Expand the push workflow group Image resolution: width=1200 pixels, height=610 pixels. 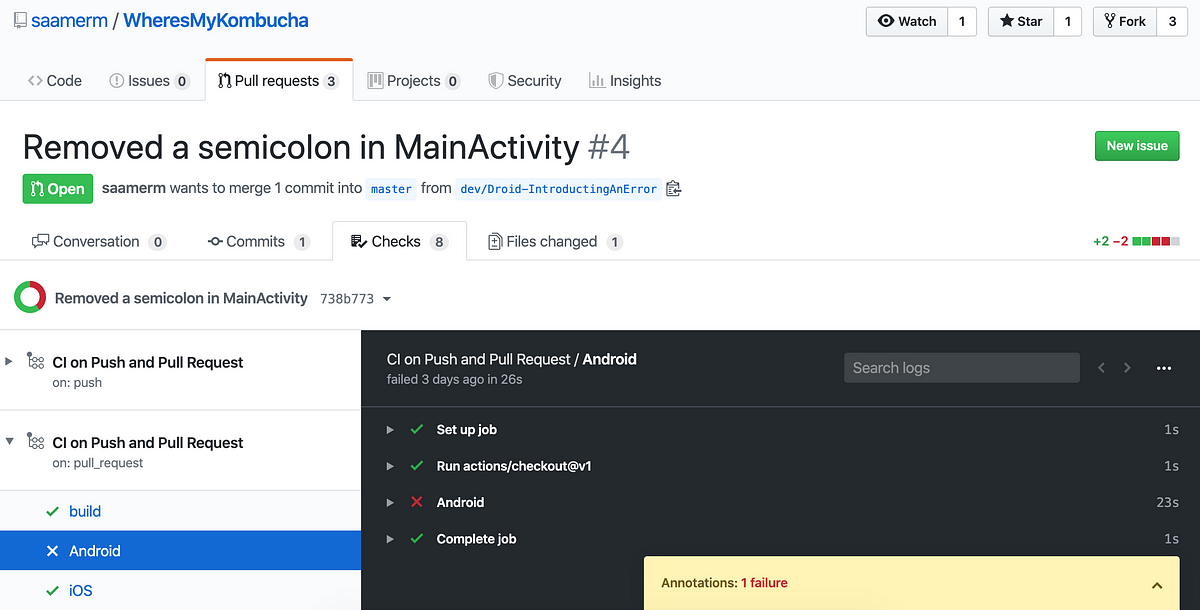point(10,361)
